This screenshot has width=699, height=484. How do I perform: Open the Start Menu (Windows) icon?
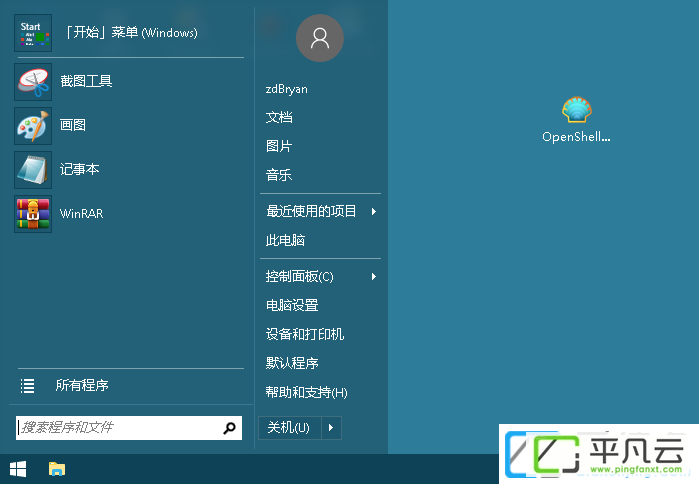coord(33,33)
